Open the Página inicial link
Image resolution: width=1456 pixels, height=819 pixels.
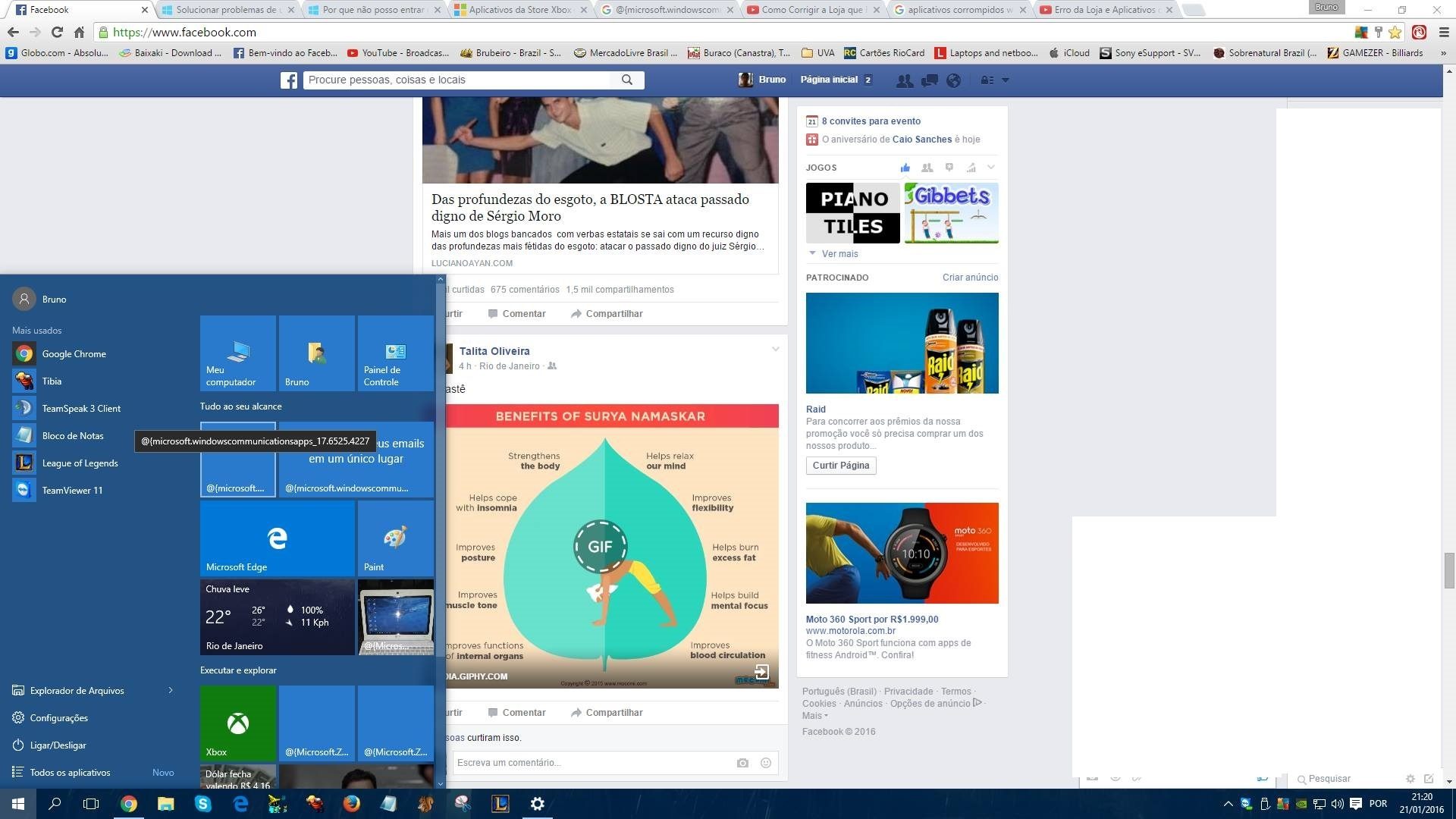click(x=829, y=80)
